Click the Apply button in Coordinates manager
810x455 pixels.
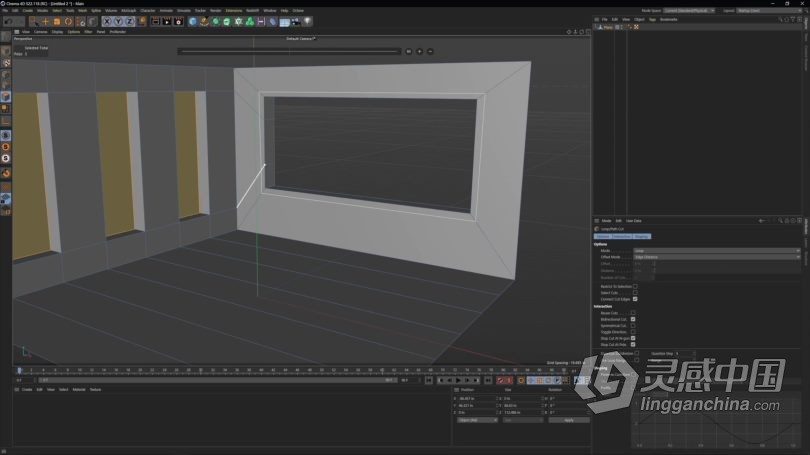coord(569,420)
